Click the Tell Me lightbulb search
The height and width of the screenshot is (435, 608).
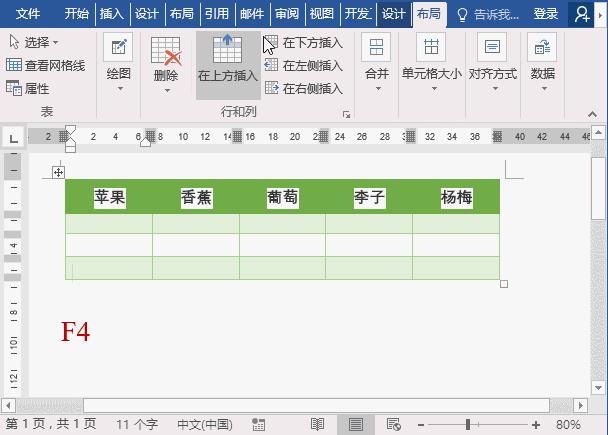[487, 15]
